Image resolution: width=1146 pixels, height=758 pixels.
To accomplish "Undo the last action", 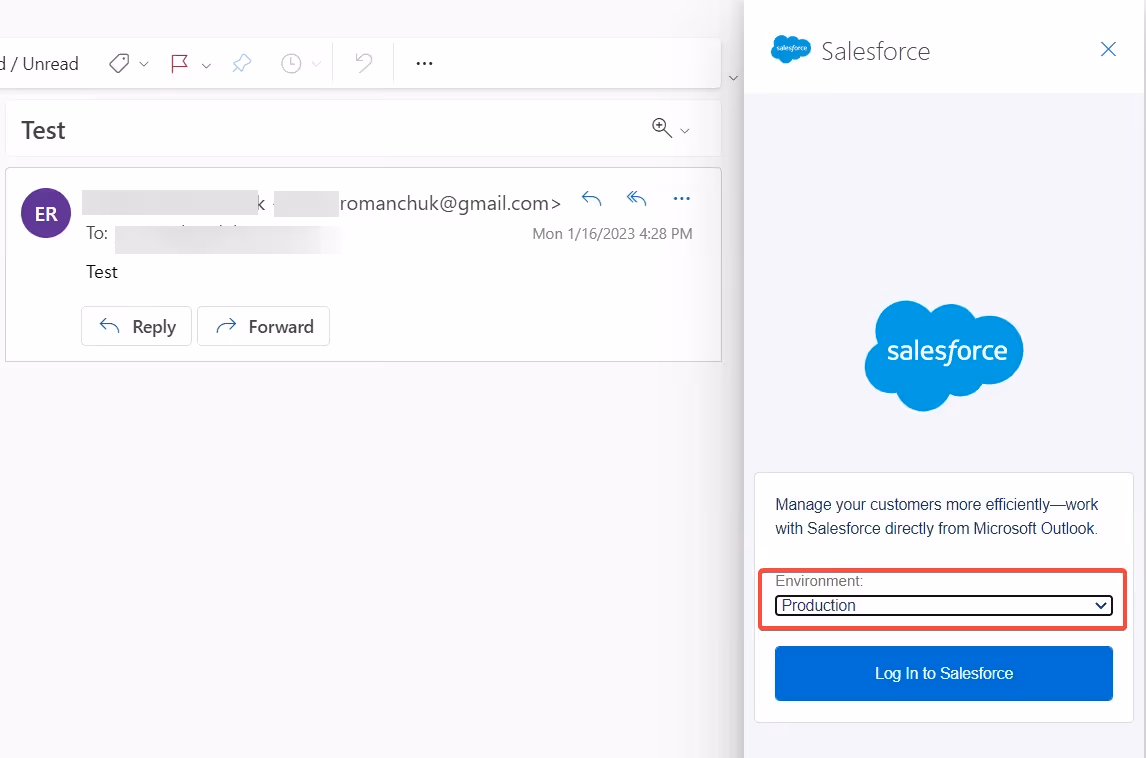I will tap(362, 63).
